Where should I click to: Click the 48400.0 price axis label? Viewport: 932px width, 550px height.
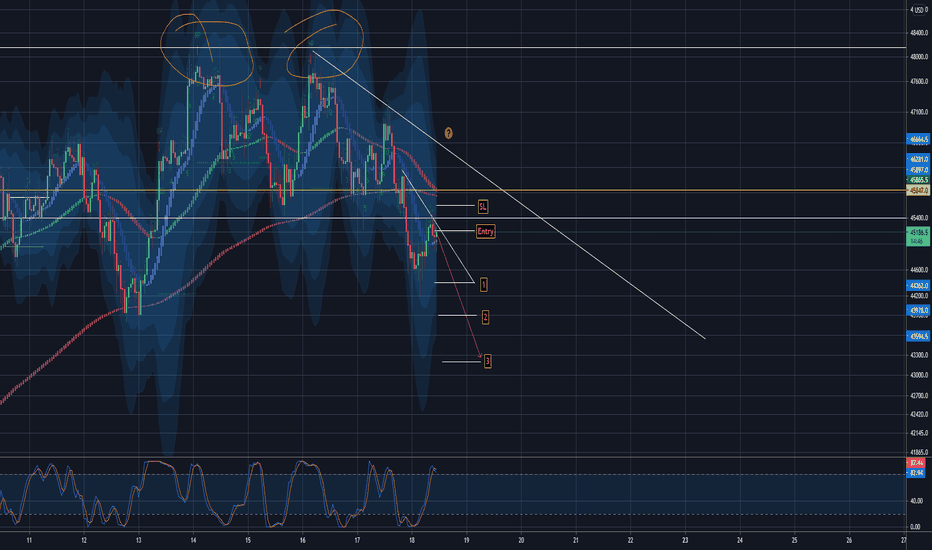[x=918, y=33]
